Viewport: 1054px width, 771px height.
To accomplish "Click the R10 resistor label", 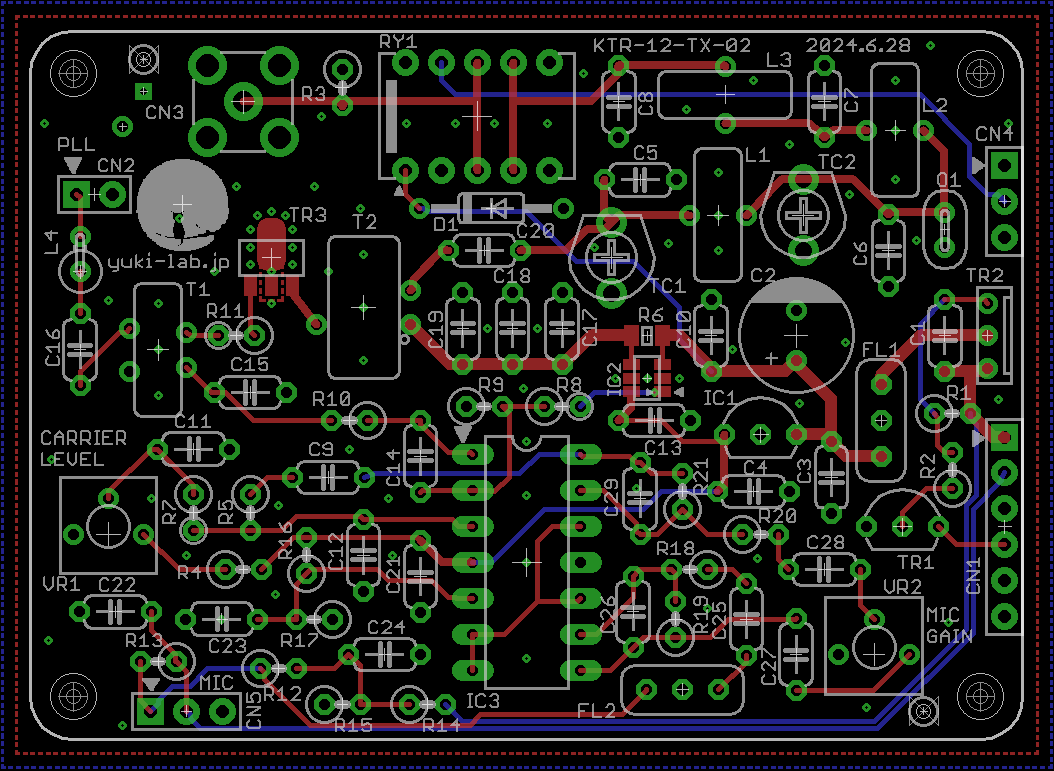I will 331,399.
